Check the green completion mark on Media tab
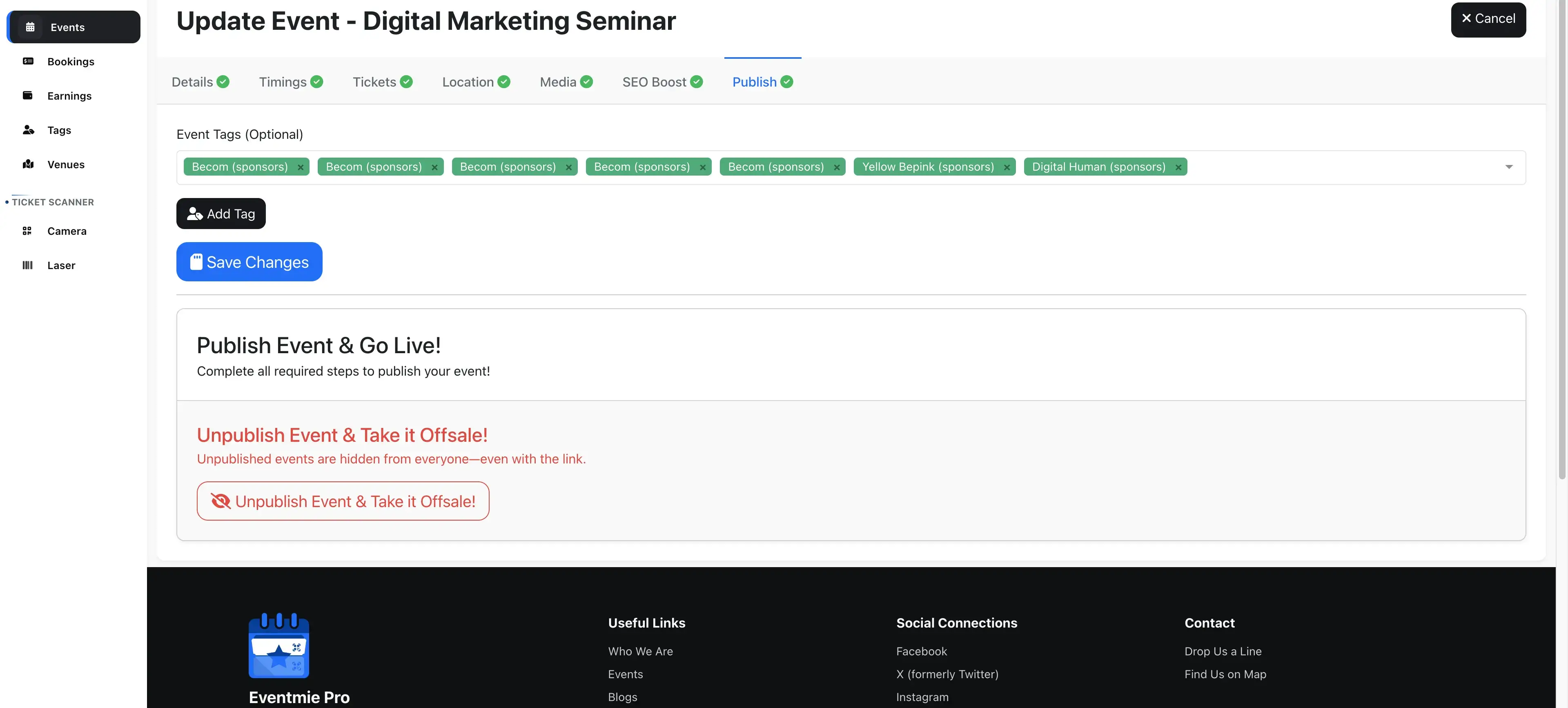The image size is (1568, 708). [586, 82]
